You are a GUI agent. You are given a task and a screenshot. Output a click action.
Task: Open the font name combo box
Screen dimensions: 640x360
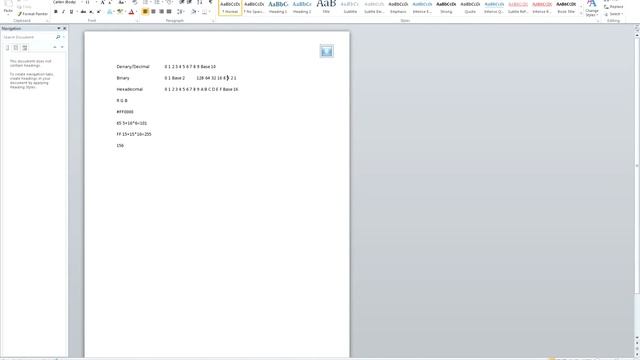click(67, 2)
